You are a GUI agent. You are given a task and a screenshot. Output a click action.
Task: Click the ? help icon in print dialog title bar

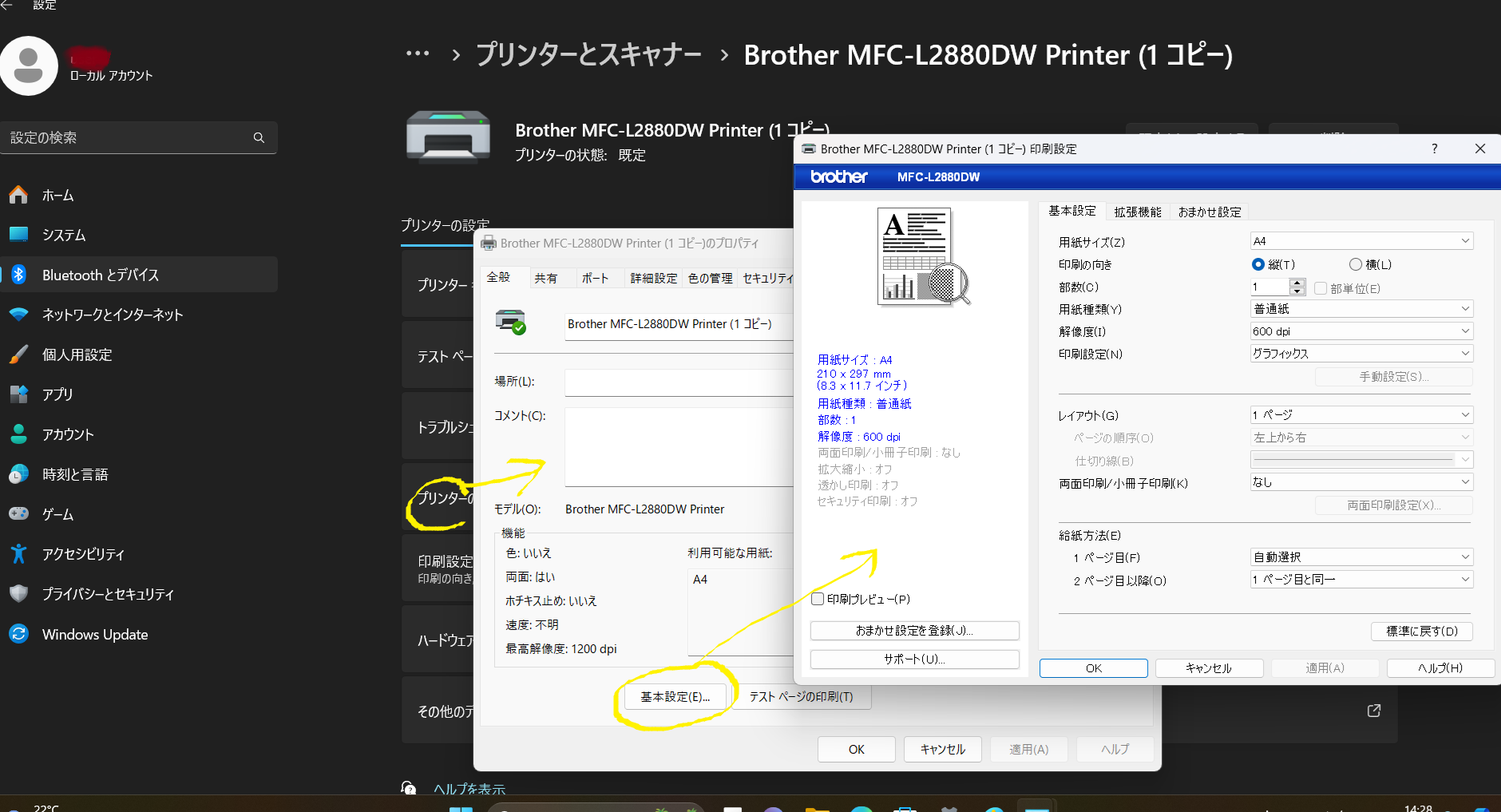(1434, 149)
